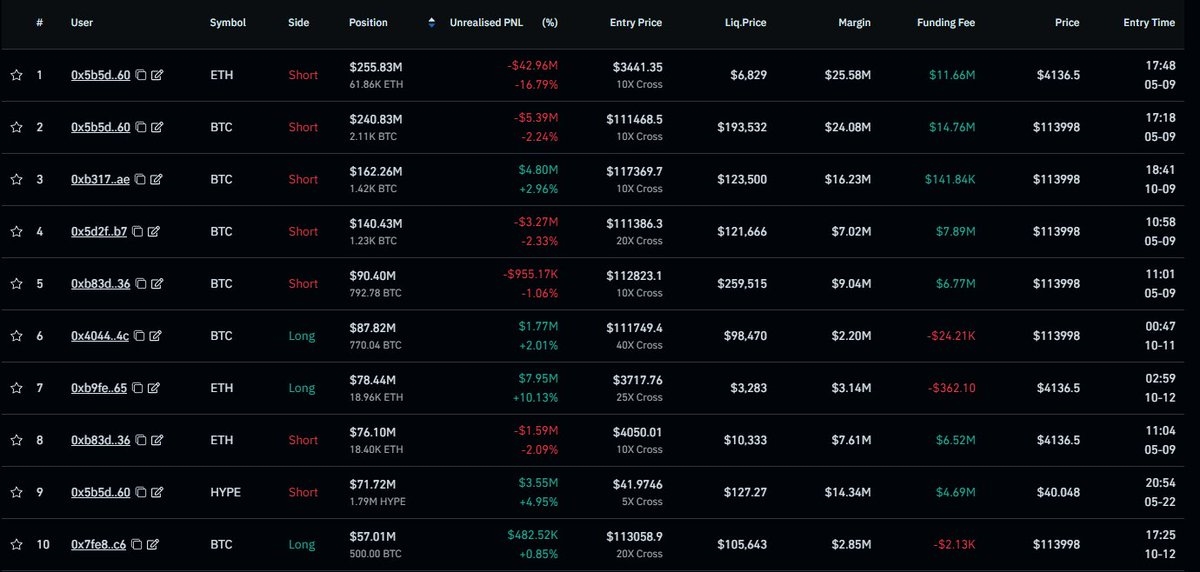Copy the address in row 1
This screenshot has height=572, width=1200.
[141, 75]
